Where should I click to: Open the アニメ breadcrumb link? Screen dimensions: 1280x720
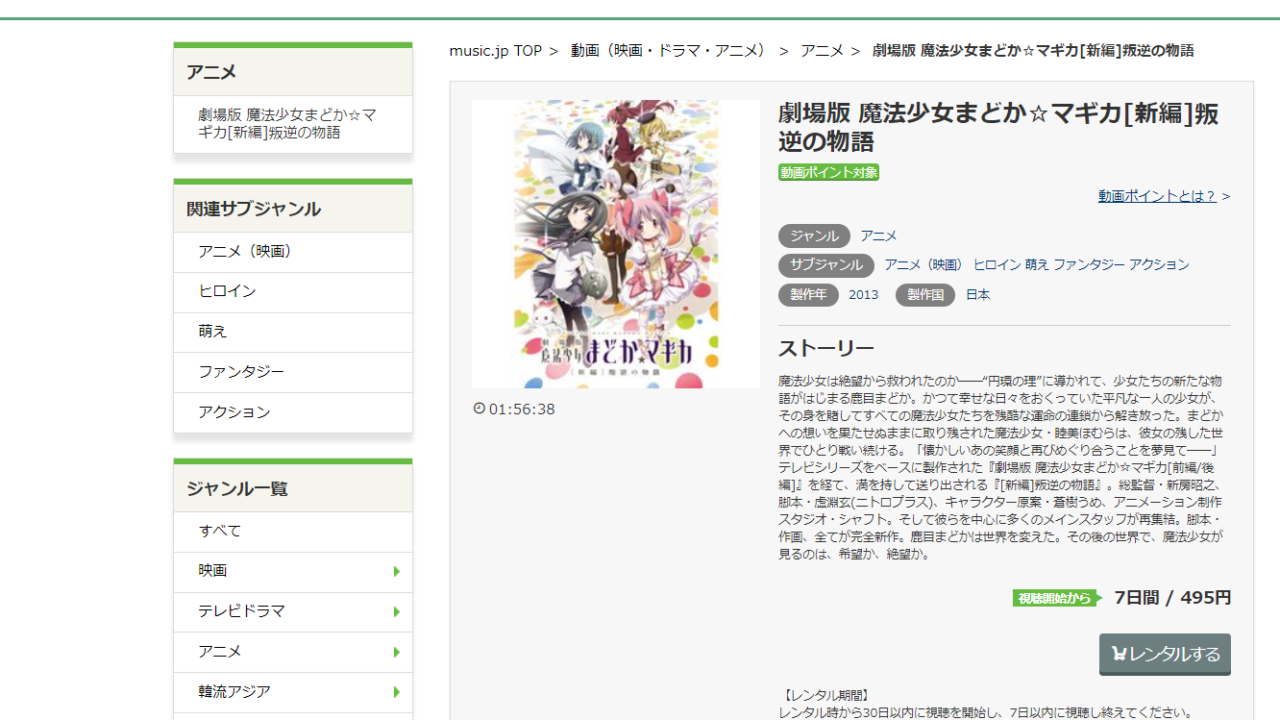tap(822, 50)
